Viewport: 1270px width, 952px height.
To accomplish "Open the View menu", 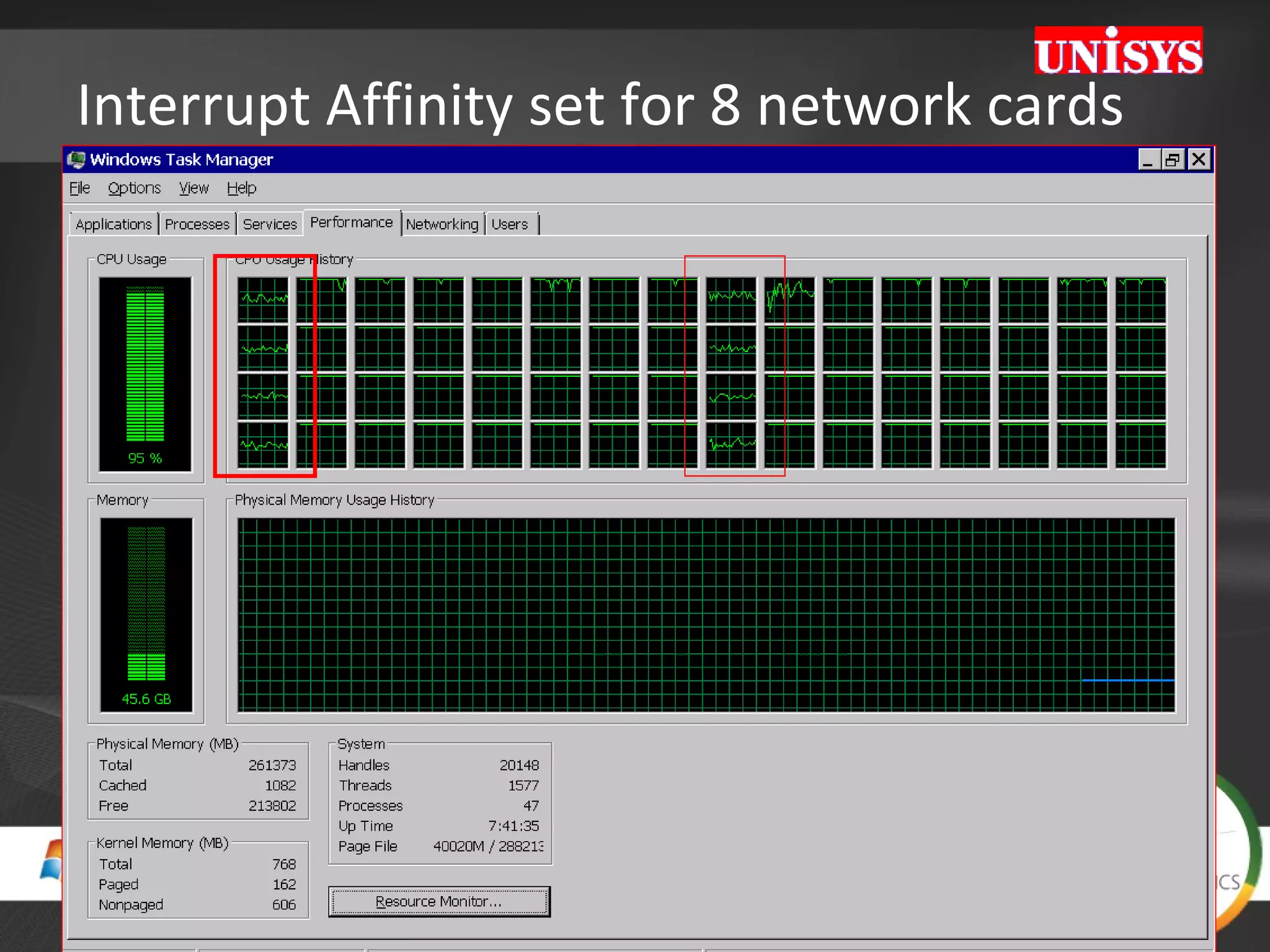I will (193, 188).
